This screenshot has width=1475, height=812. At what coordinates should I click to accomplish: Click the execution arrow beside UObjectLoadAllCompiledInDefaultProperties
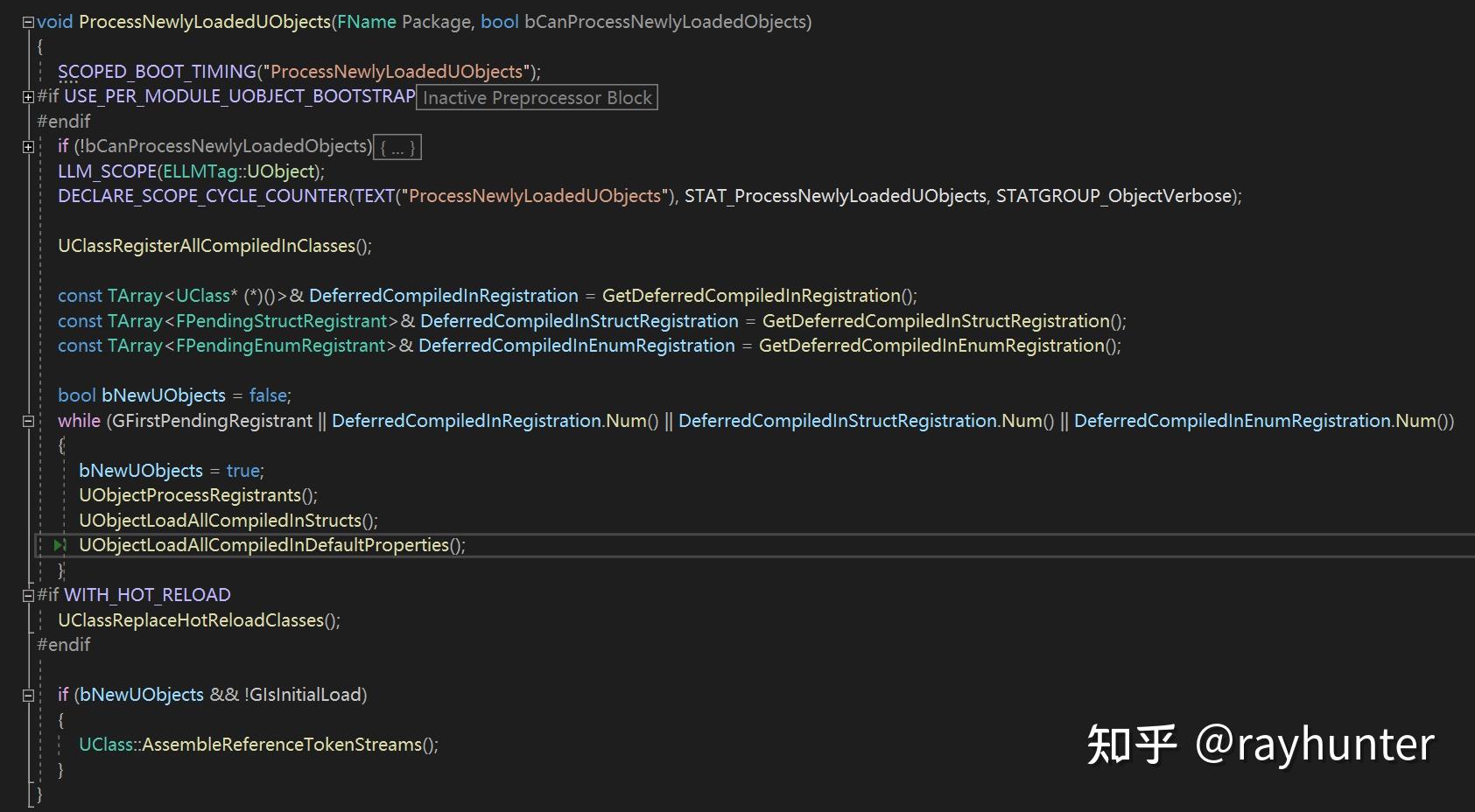pos(58,544)
